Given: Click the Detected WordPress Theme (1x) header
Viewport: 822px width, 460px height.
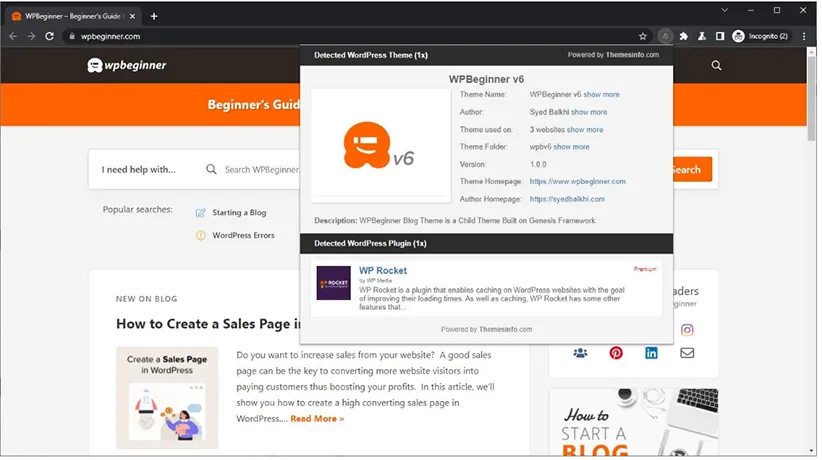Looking at the screenshot, I should pos(371,55).
